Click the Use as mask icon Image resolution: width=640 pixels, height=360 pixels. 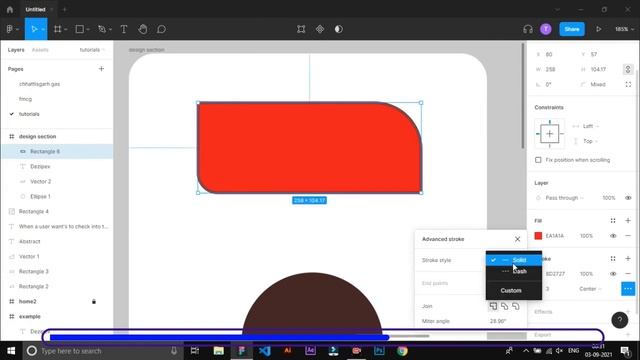point(339,29)
